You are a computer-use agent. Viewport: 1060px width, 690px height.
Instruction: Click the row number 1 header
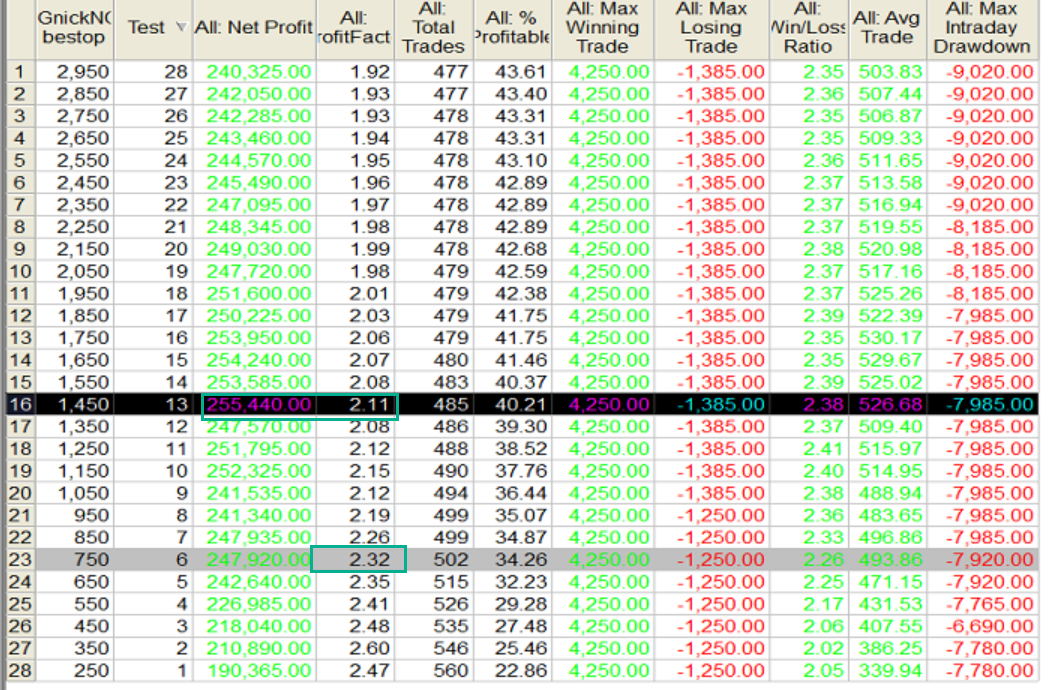coord(17,72)
